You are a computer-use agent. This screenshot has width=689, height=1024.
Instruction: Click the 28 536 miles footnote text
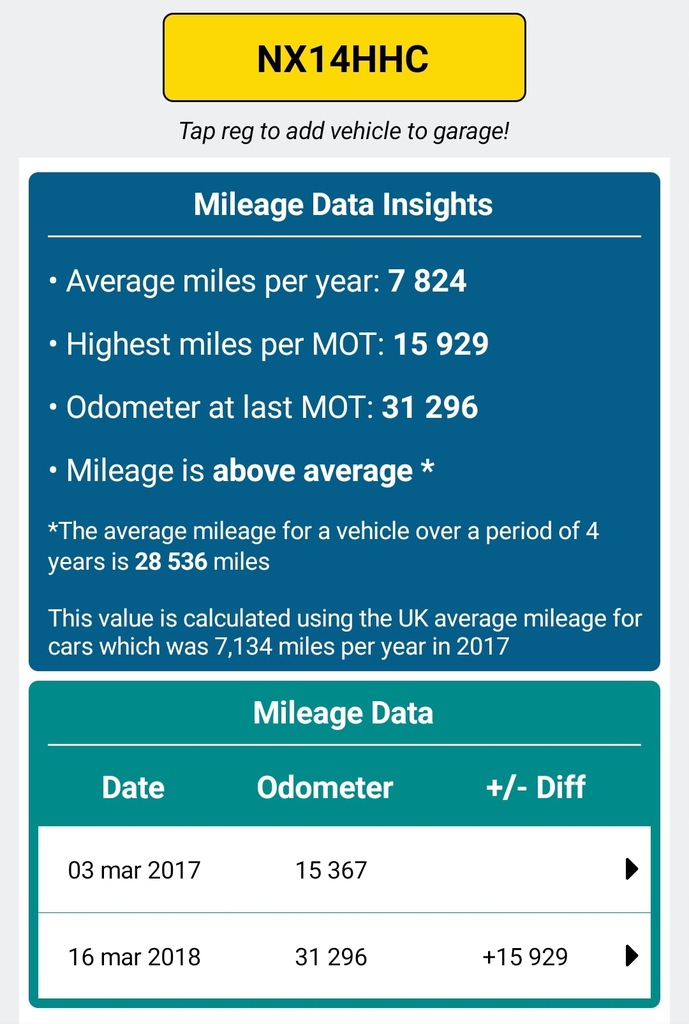point(171,562)
